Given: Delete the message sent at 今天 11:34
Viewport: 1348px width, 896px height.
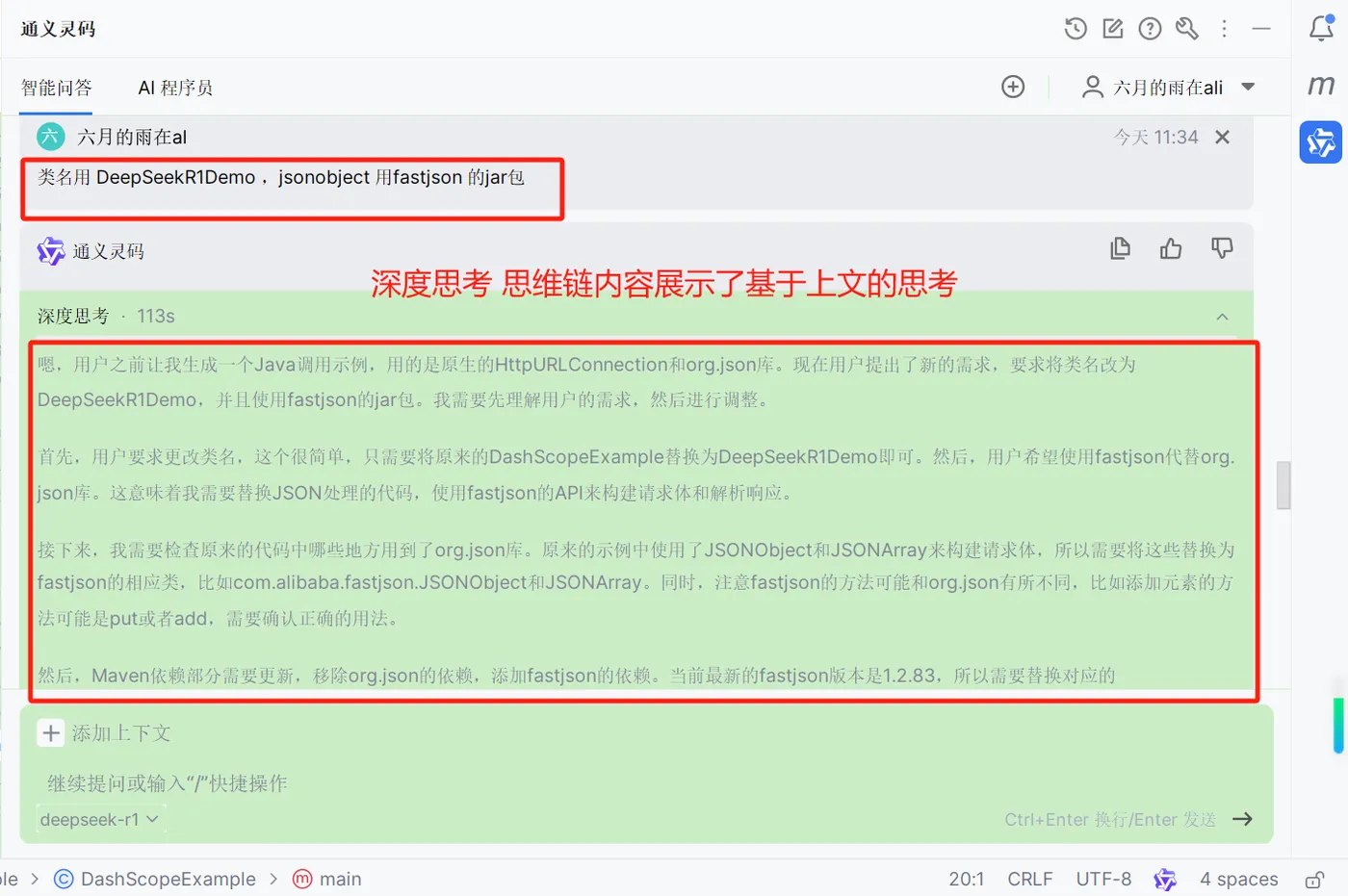Looking at the screenshot, I should click(1223, 137).
